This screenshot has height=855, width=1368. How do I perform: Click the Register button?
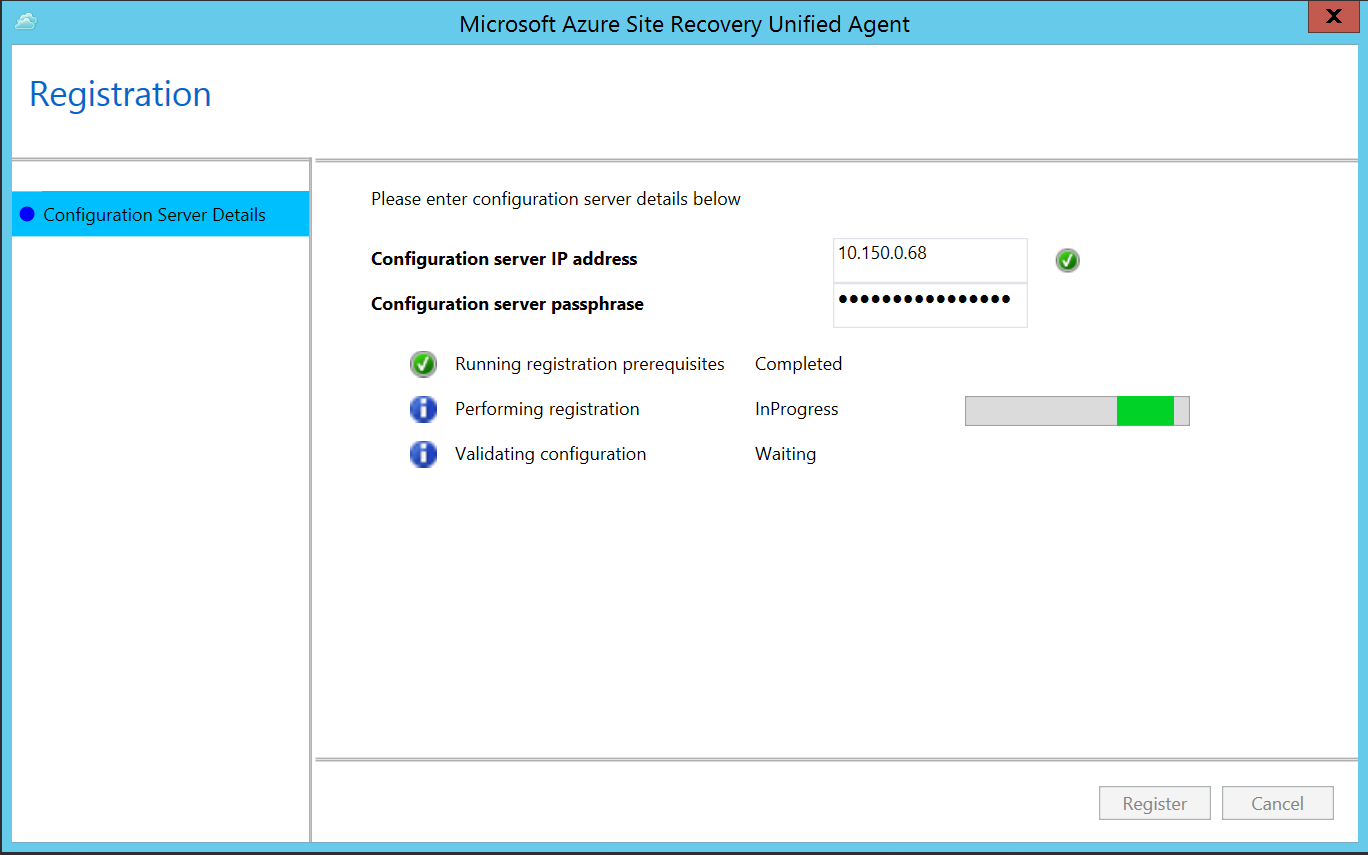pos(1155,803)
